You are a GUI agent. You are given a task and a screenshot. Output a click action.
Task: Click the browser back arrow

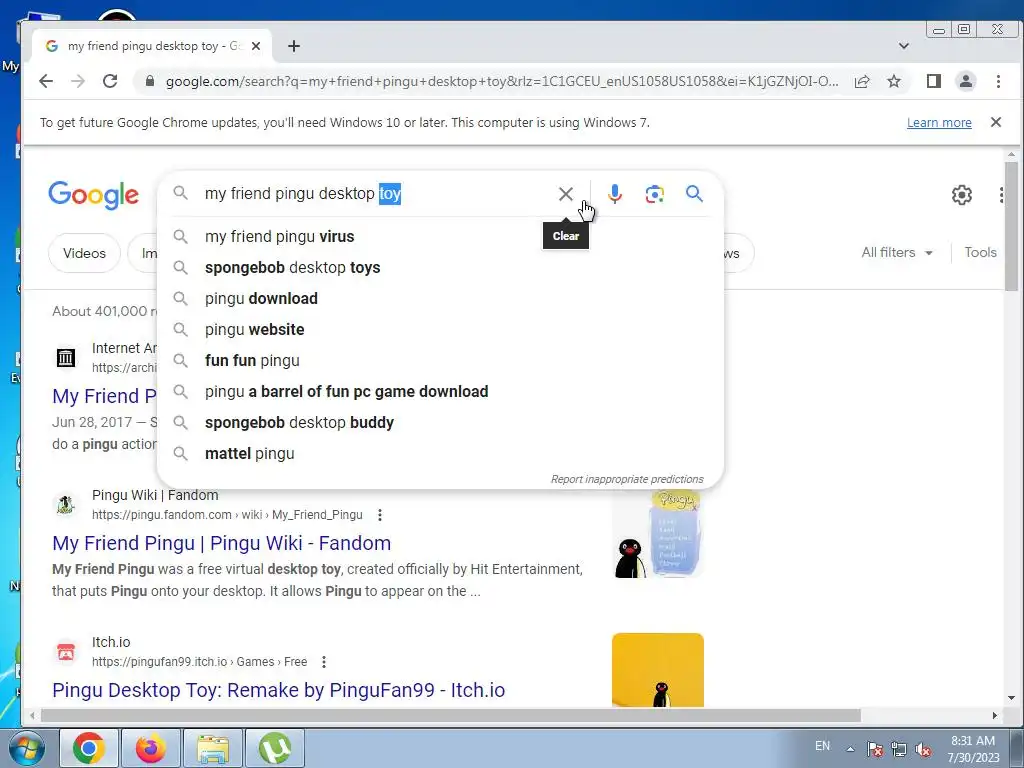tap(46, 81)
